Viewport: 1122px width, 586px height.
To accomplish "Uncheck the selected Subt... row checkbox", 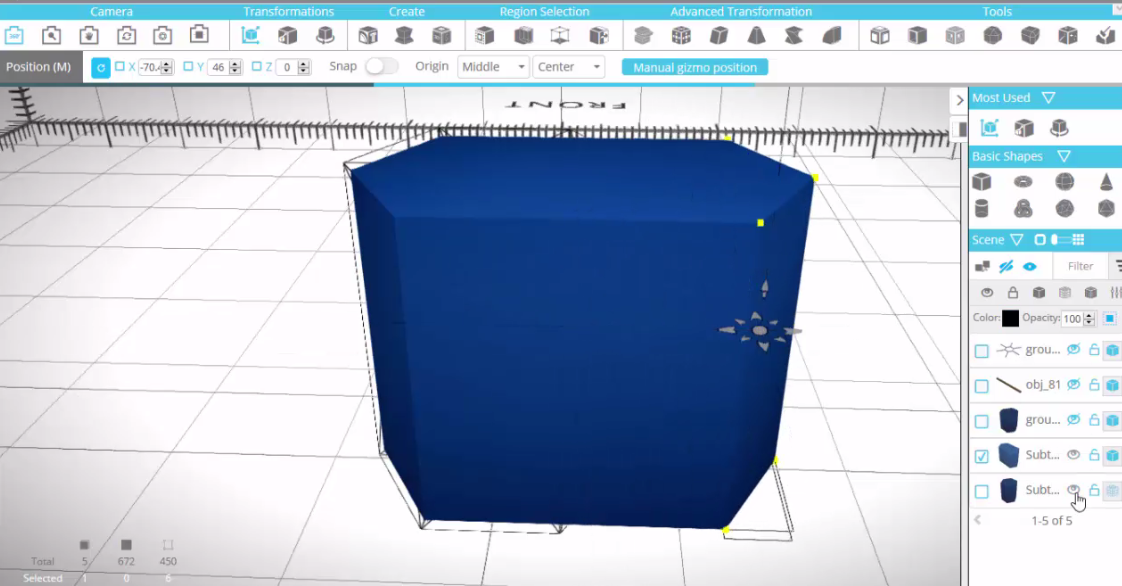I will click(x=982, y=456).
